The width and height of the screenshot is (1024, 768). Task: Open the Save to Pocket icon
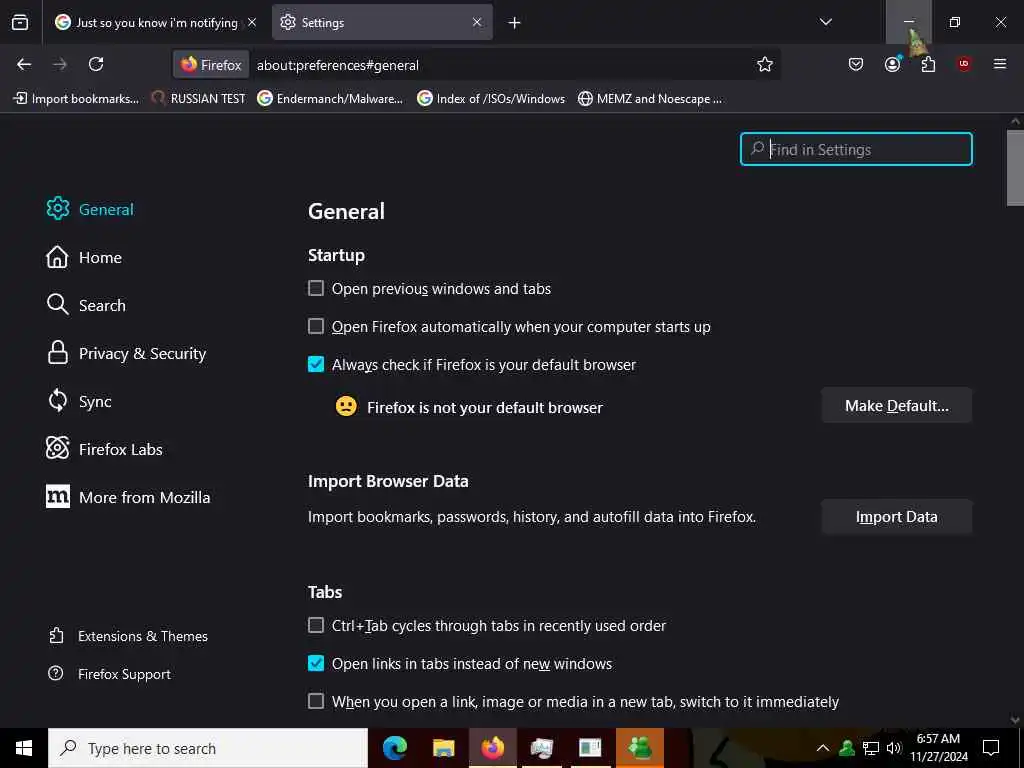point(856,64)
